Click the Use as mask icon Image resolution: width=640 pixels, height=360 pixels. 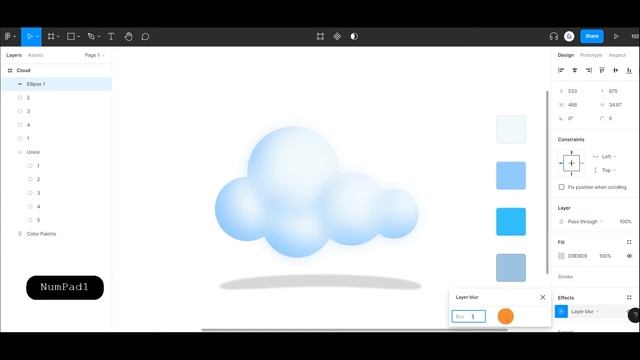(354, 36)
